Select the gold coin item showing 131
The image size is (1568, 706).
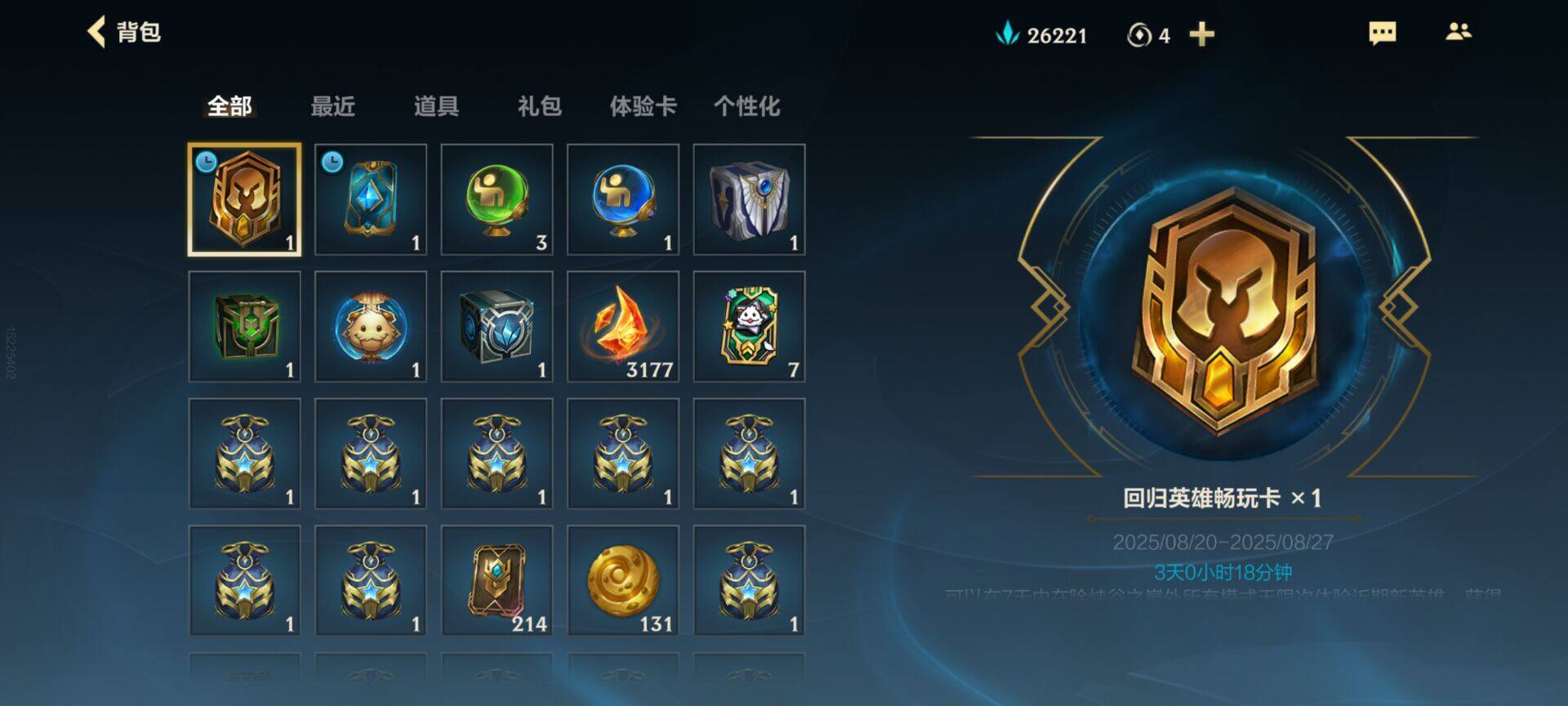click(x=623, y=581)
